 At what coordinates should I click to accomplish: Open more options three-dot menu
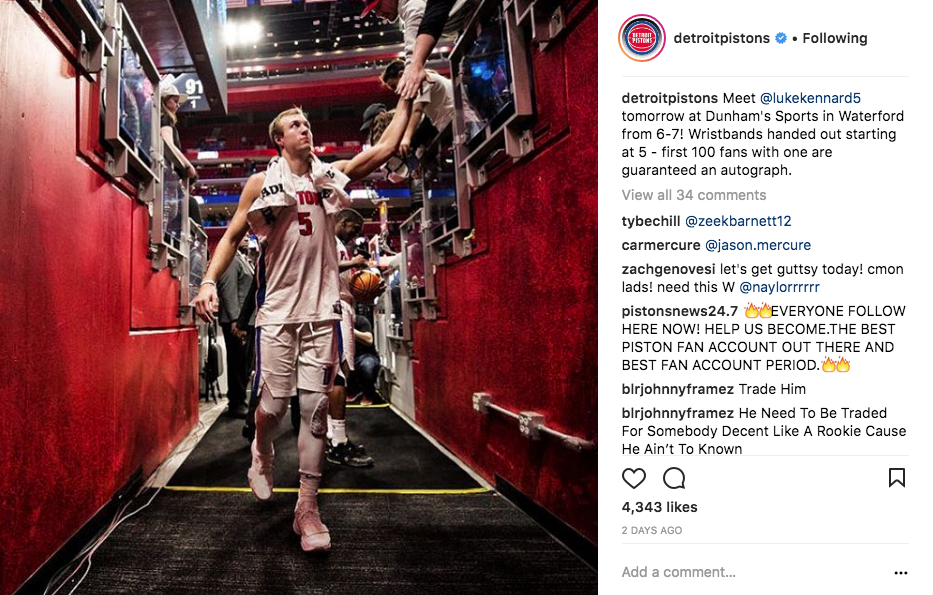point(901,572)
